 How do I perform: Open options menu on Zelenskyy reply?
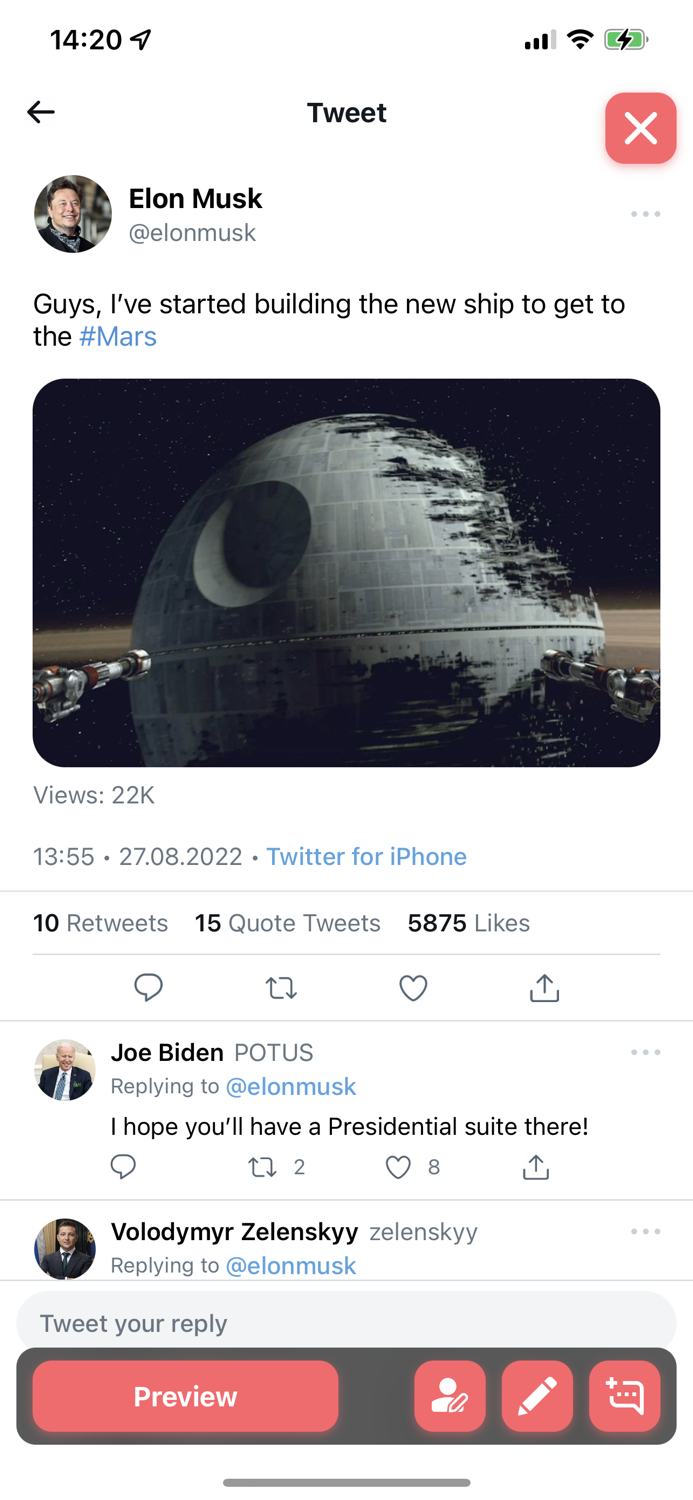tap(645, 1231)
